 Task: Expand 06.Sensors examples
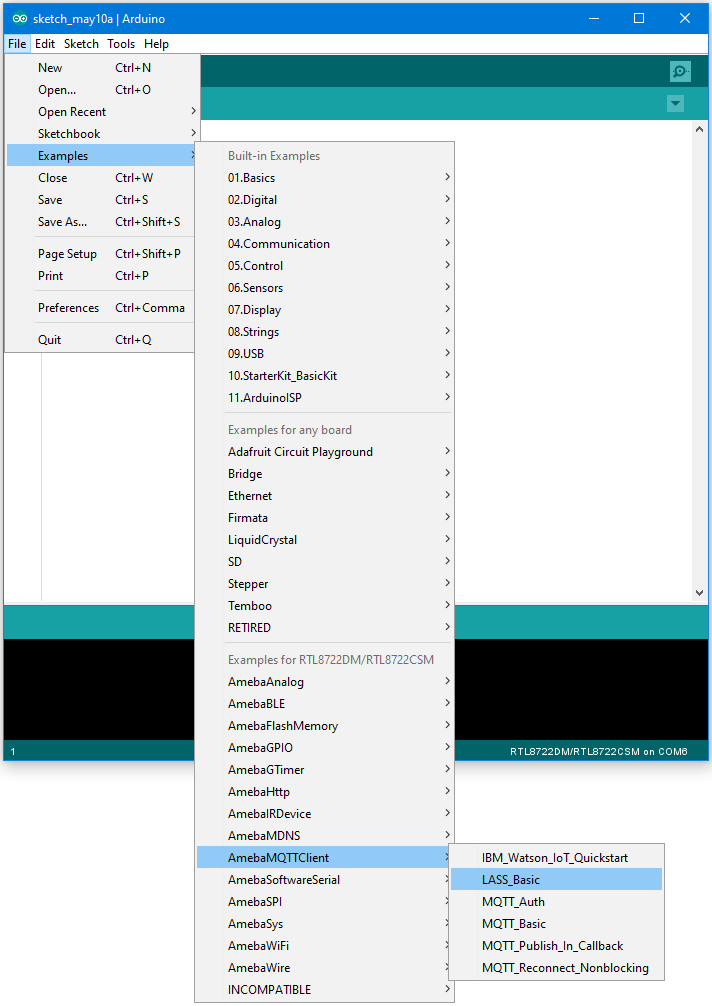coord(325,287)
